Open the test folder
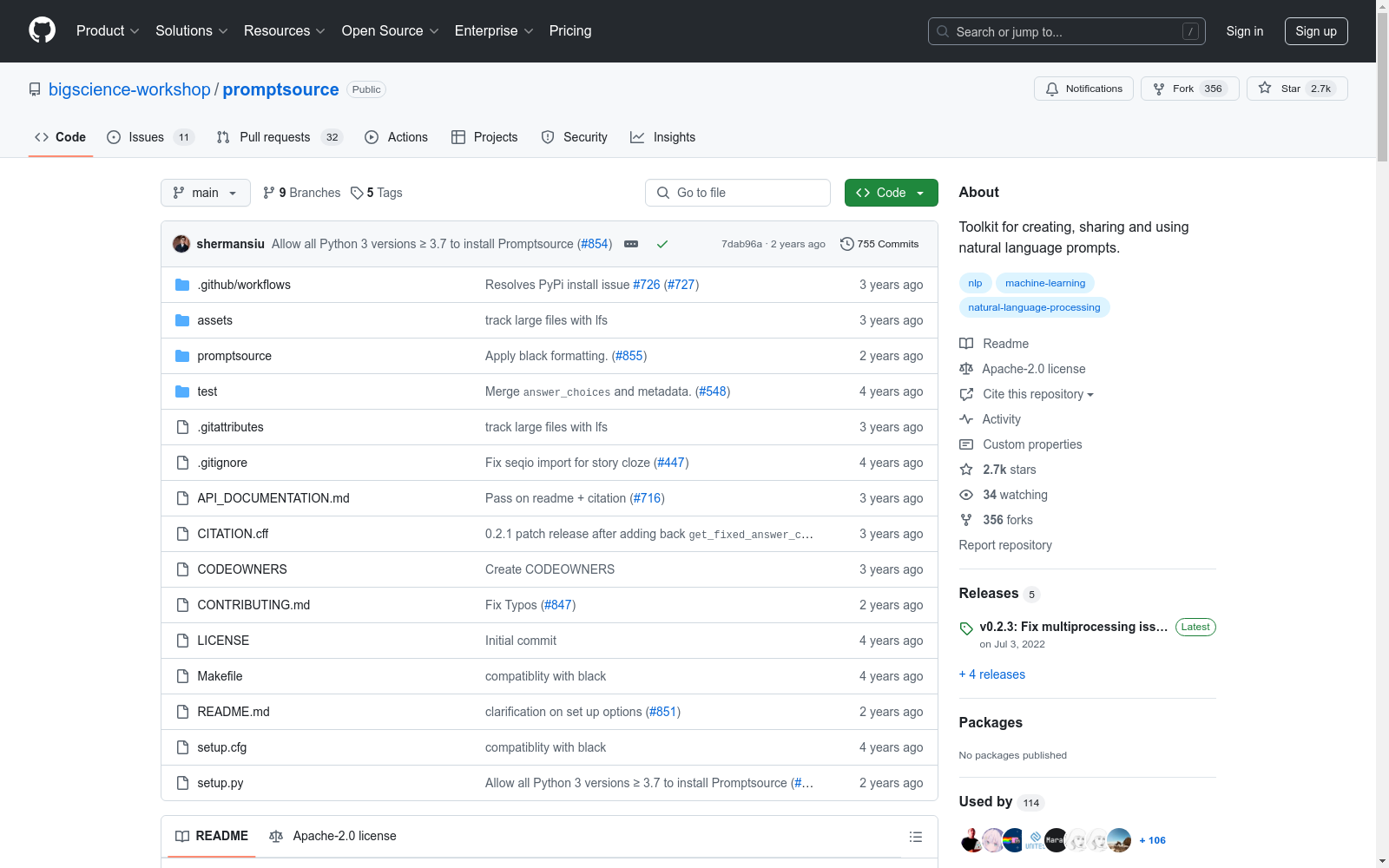The width and height of the screenshot is (1389, 868). pos(207,391)
